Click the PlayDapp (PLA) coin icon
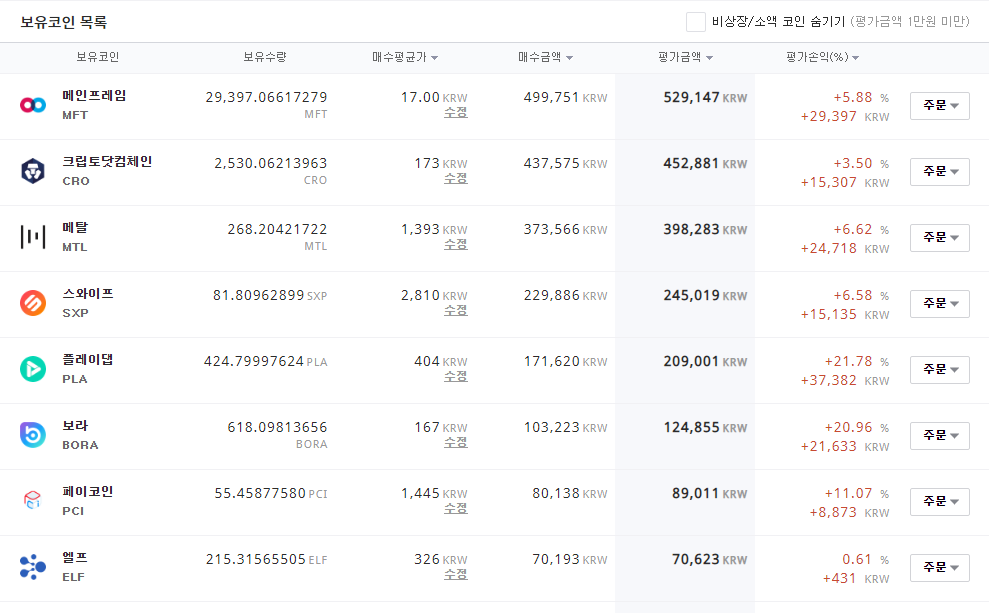This screenshot has width=989, height=613. (33, 369)
